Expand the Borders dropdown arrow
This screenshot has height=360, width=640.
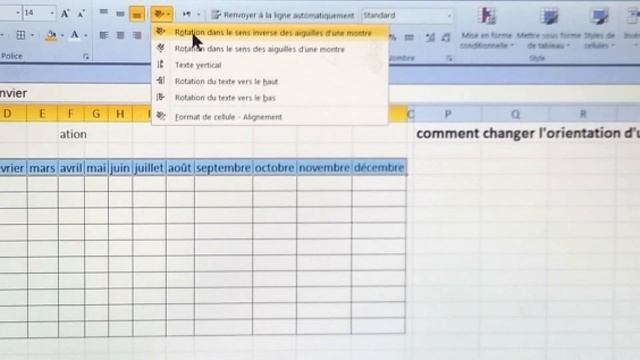click(32, 36)
